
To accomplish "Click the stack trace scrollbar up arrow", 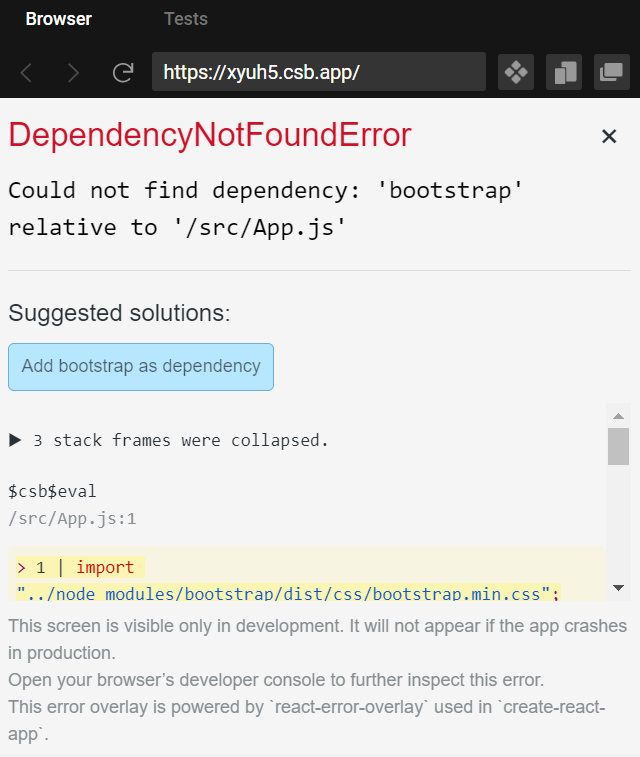I will pyautogui.click(x=618, y=416).
